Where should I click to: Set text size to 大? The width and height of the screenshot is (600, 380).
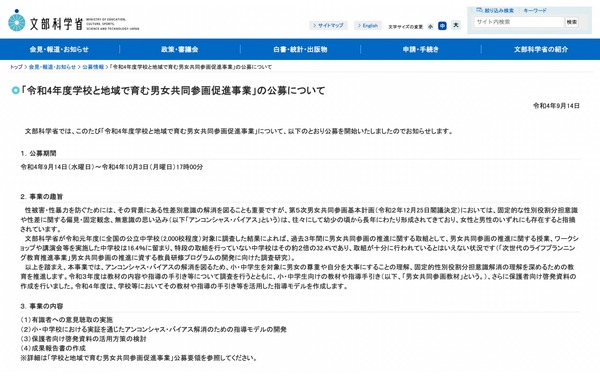click(x=455, y=25)
